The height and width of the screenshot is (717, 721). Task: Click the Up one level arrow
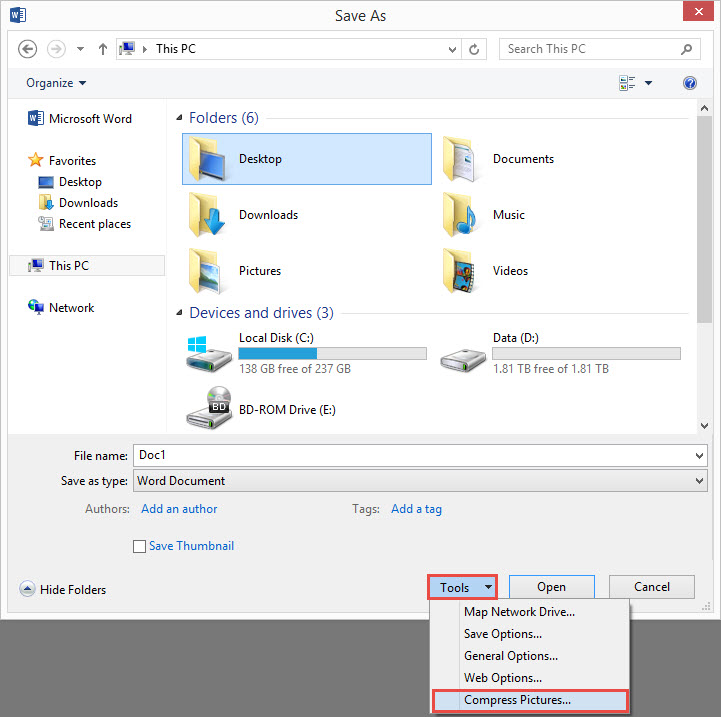(x=102, y=48)
